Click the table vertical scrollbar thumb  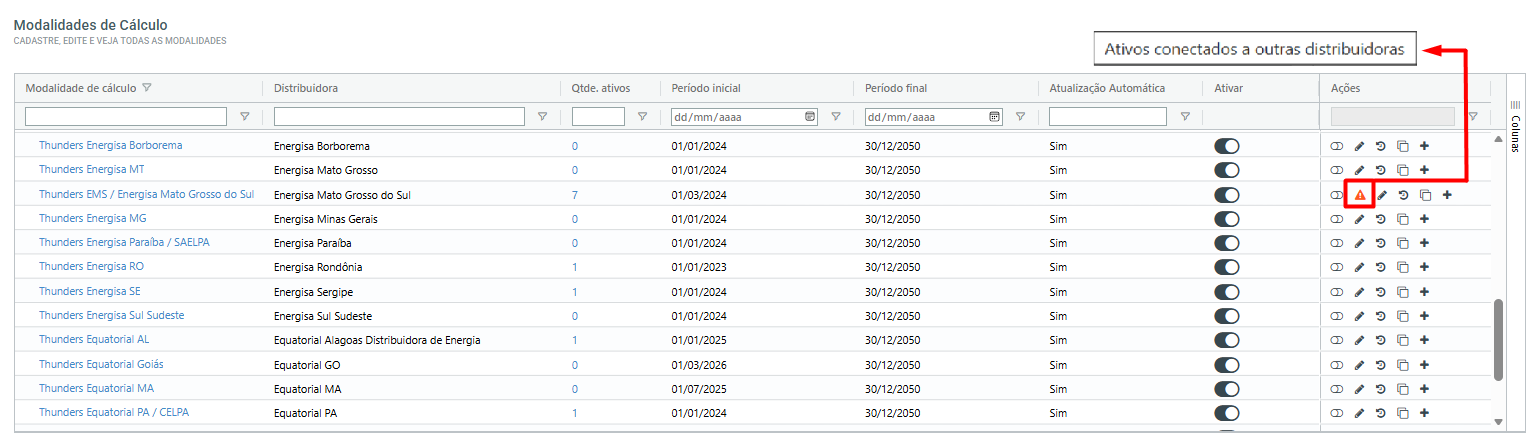1498,340
